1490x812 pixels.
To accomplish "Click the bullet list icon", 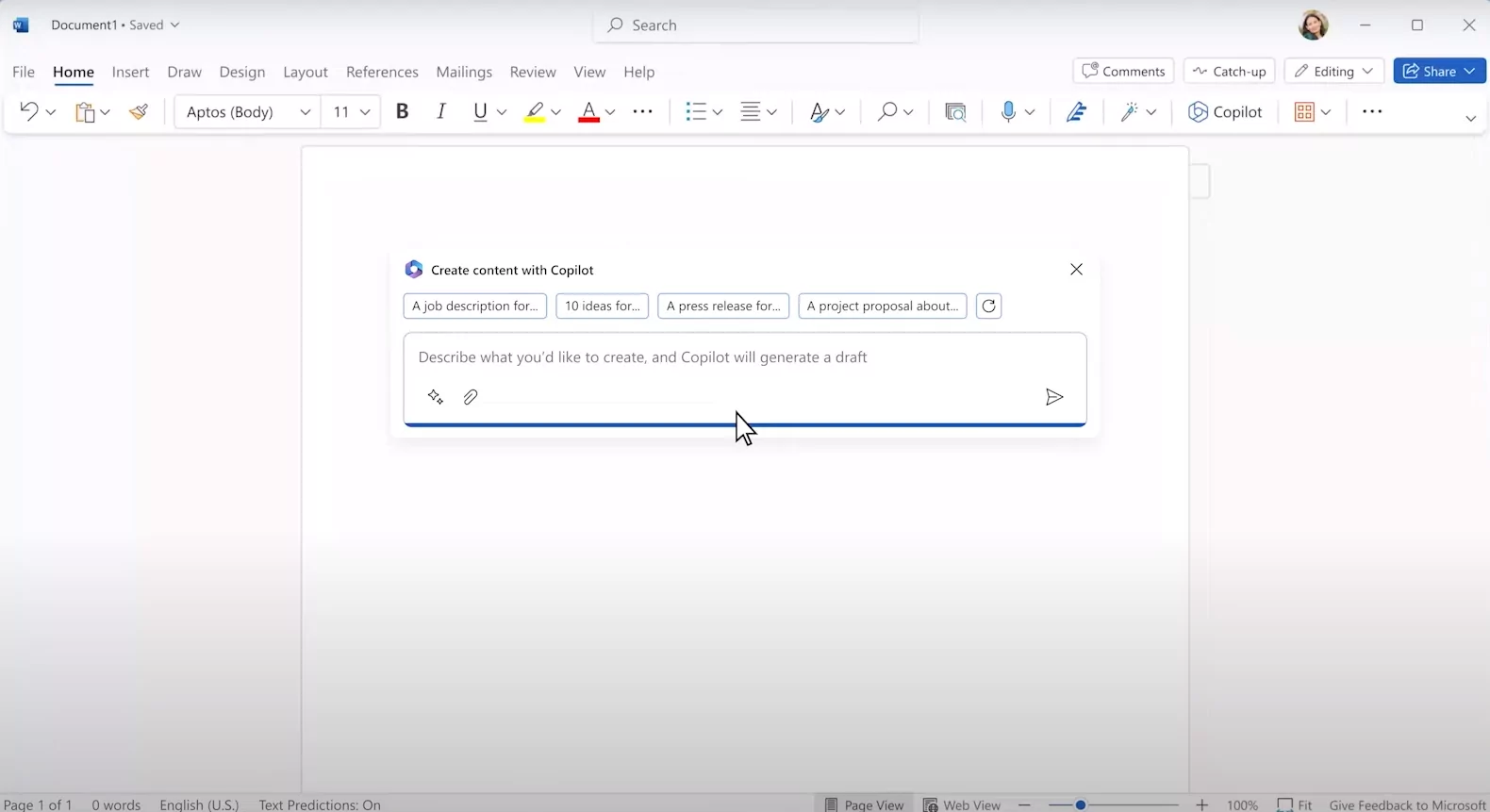I will (696, 111).
